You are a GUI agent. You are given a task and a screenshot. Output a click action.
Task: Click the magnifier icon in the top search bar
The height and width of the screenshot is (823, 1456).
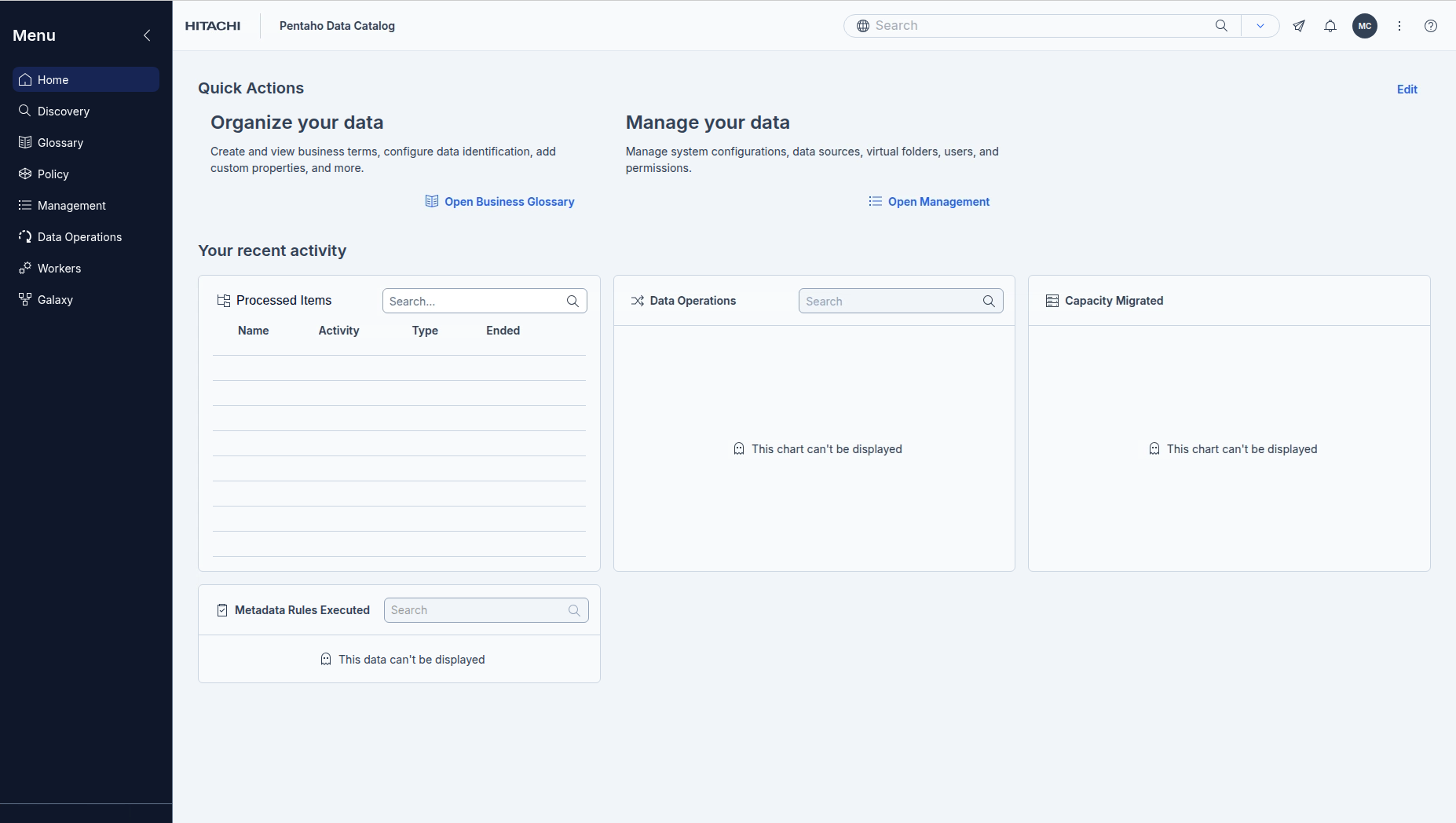point(1221,26)
